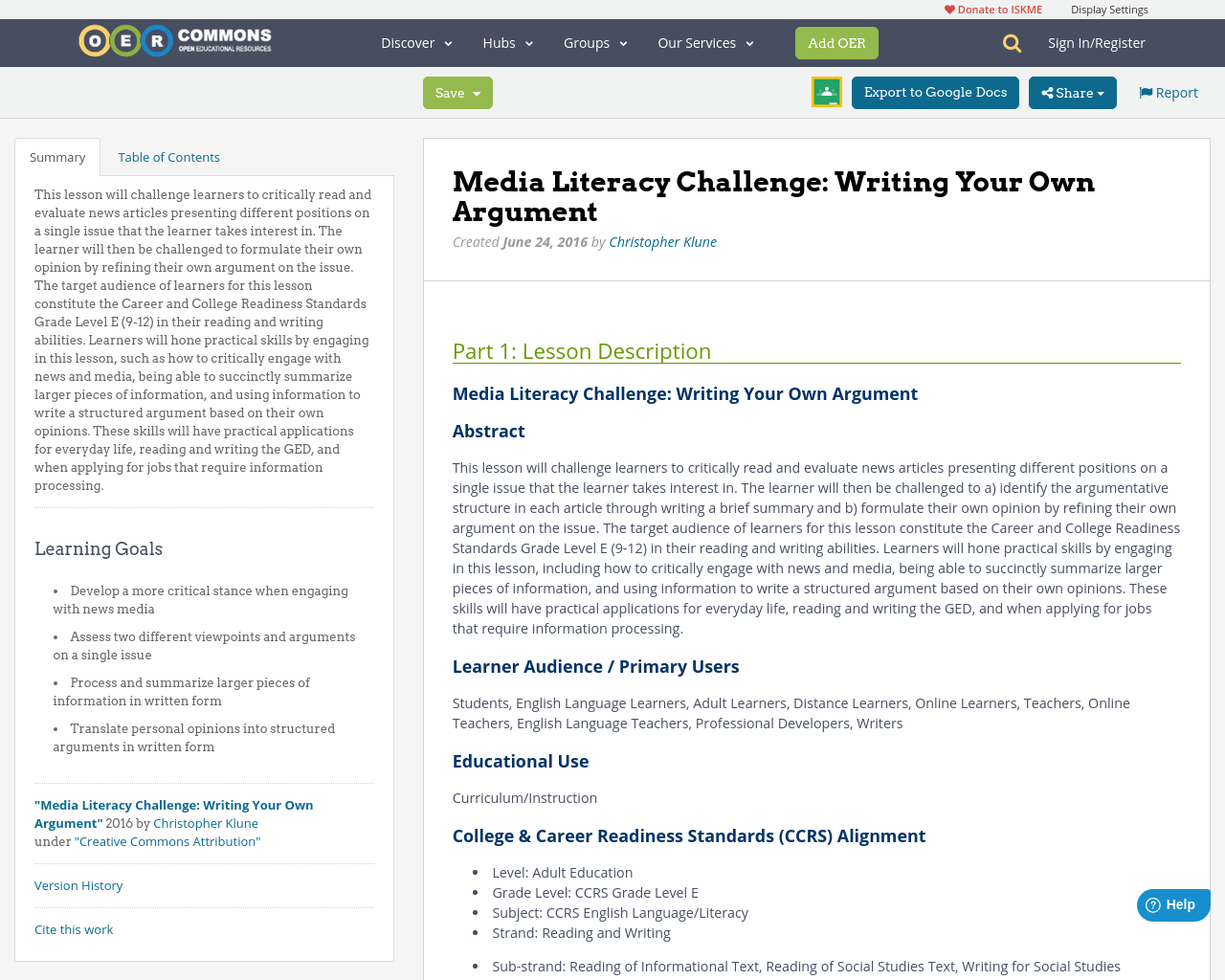Expand the Discover dropdown menu

point(415,41)
